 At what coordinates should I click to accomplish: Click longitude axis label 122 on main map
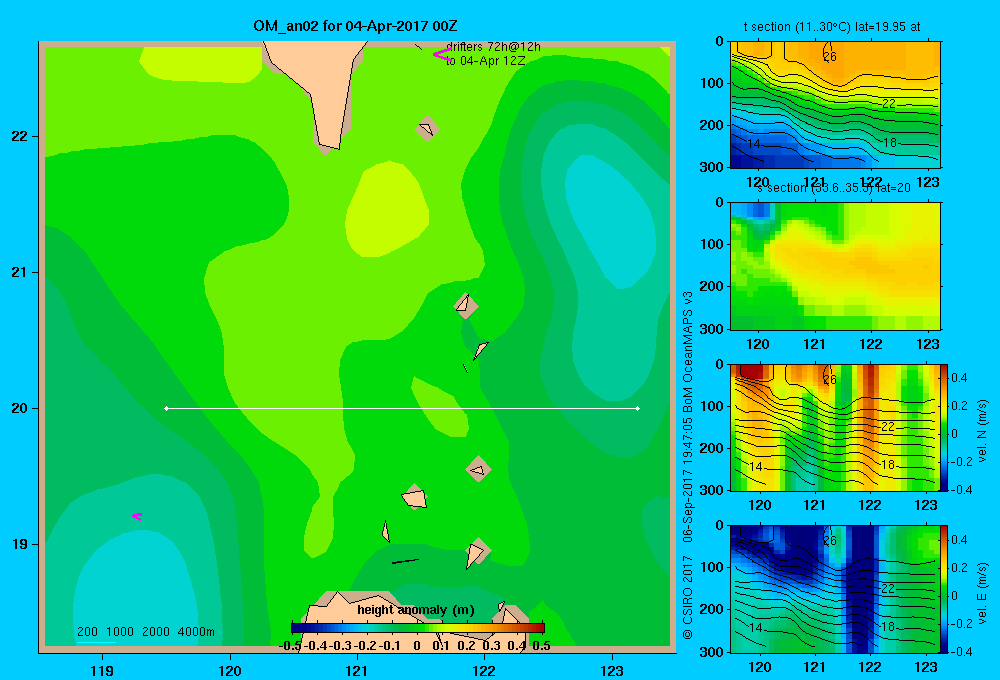pos(484,670)
